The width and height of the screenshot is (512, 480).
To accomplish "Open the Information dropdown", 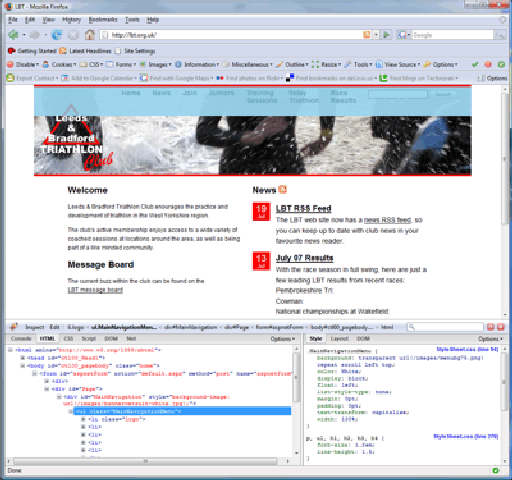I will click(x=197, y=64).
